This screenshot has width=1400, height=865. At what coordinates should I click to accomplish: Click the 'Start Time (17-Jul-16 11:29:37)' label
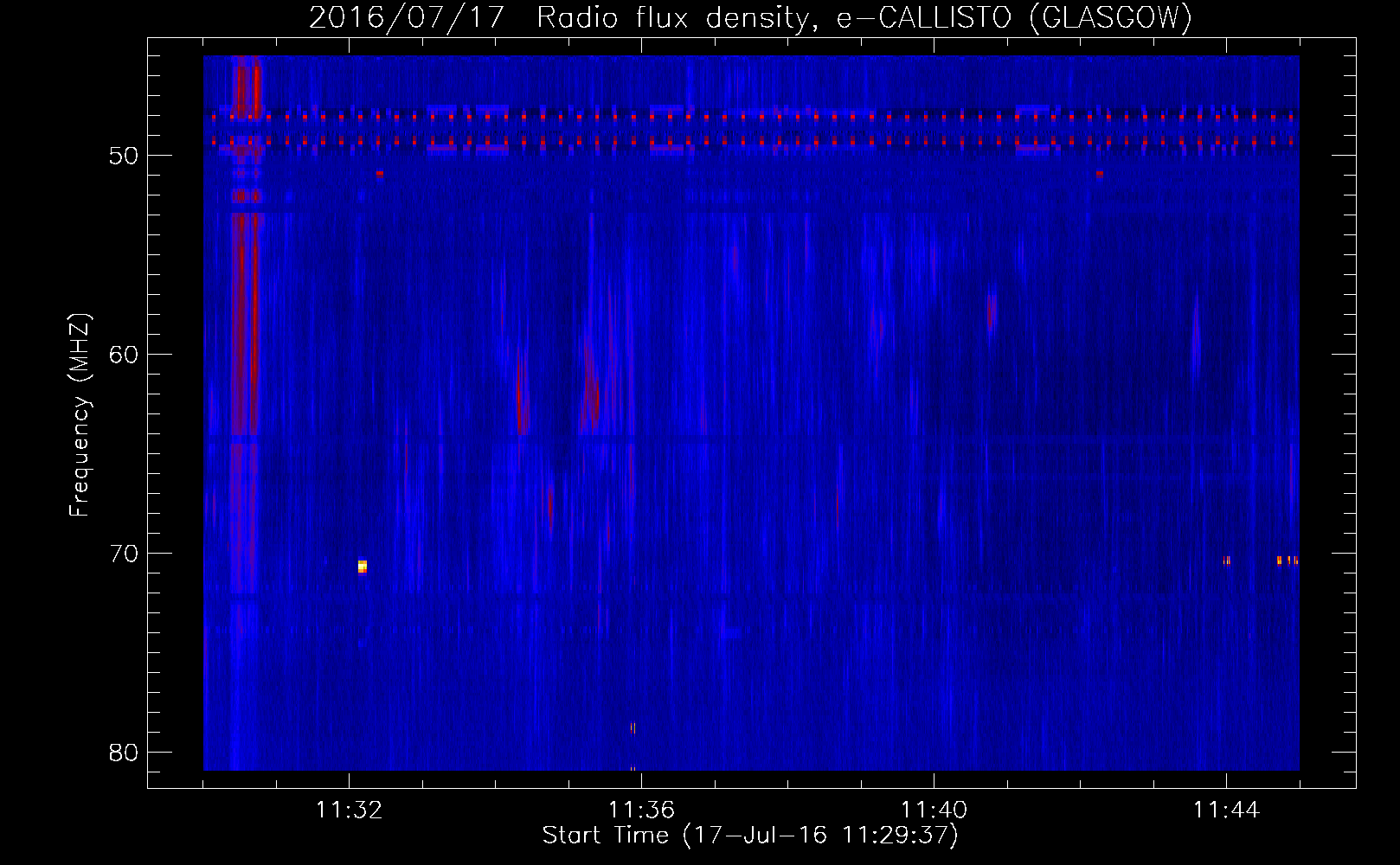(x=750, y=836)
